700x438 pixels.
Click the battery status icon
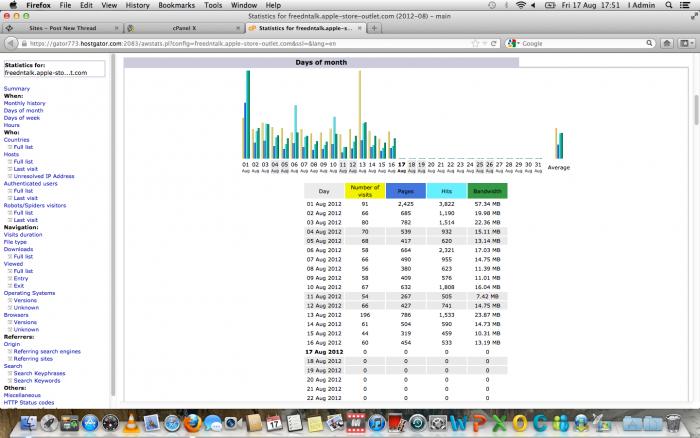pos(550,5)
